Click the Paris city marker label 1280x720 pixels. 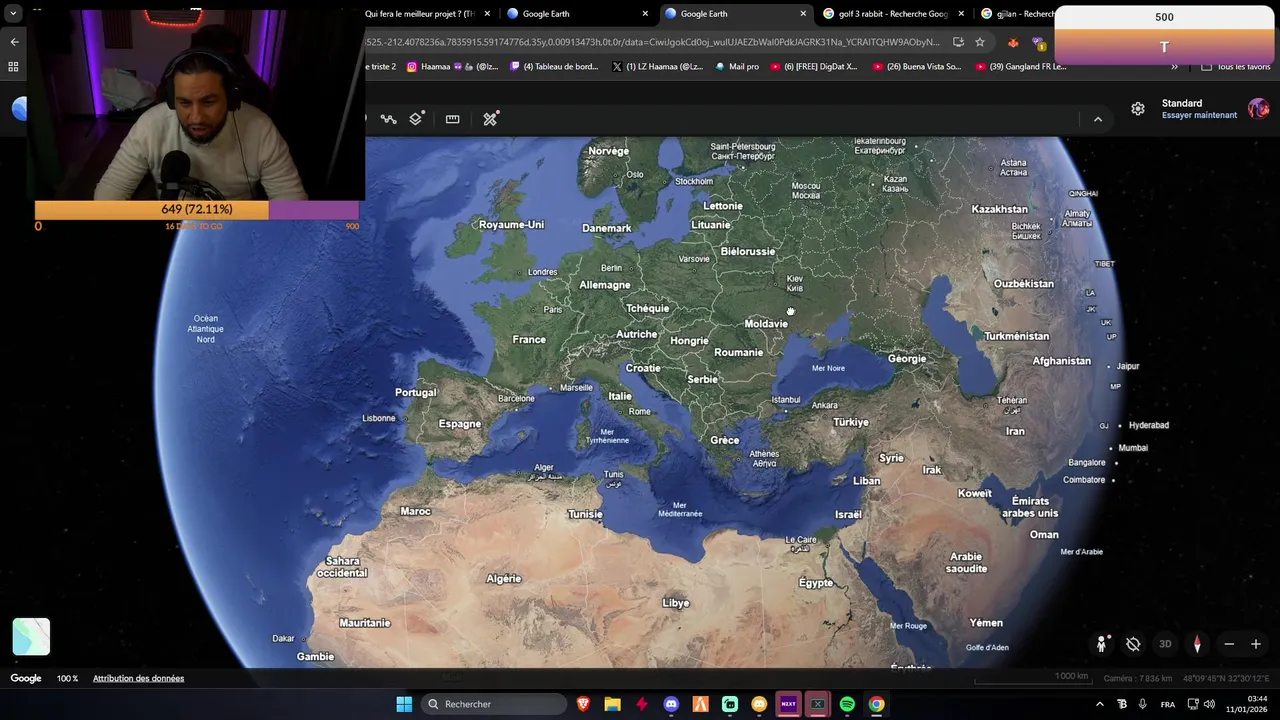pos(552,310)
